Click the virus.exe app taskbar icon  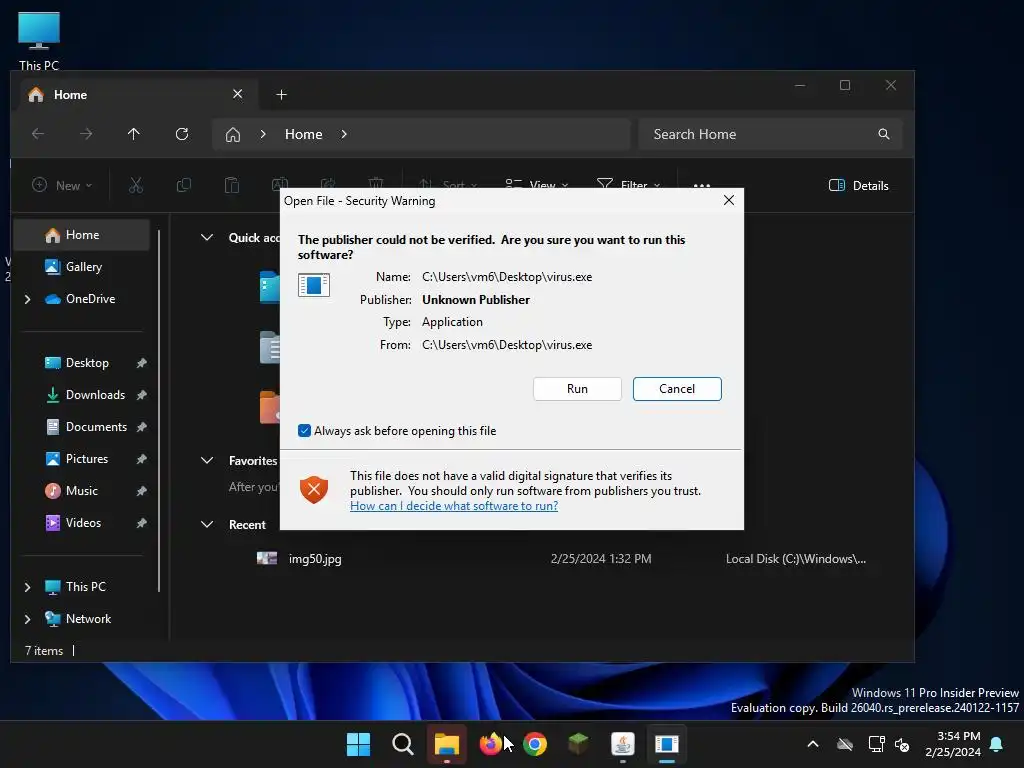pyautogui.click(x=667, y=744)
